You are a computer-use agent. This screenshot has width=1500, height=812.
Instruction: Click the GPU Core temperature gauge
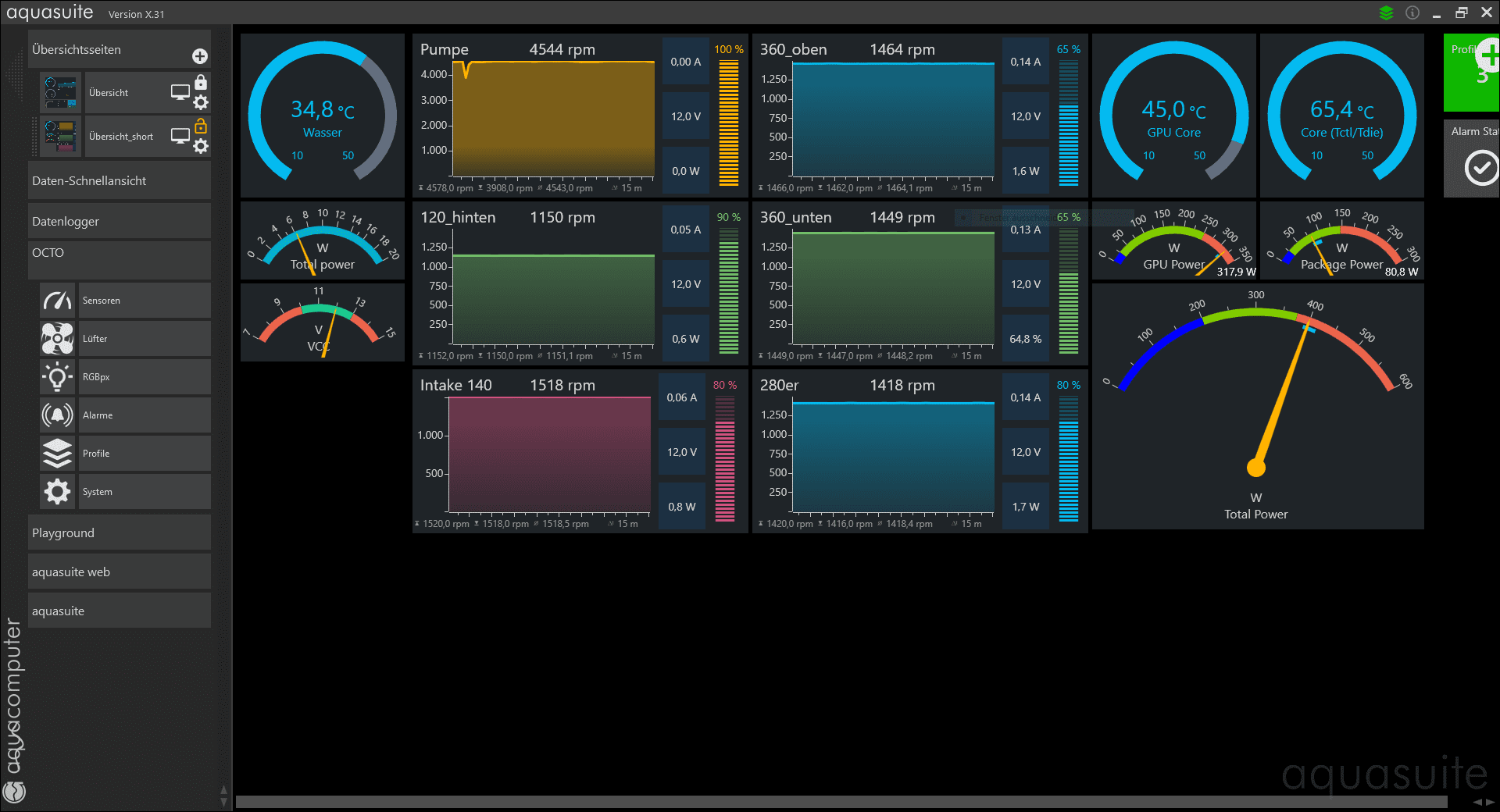pos(1174,115)
